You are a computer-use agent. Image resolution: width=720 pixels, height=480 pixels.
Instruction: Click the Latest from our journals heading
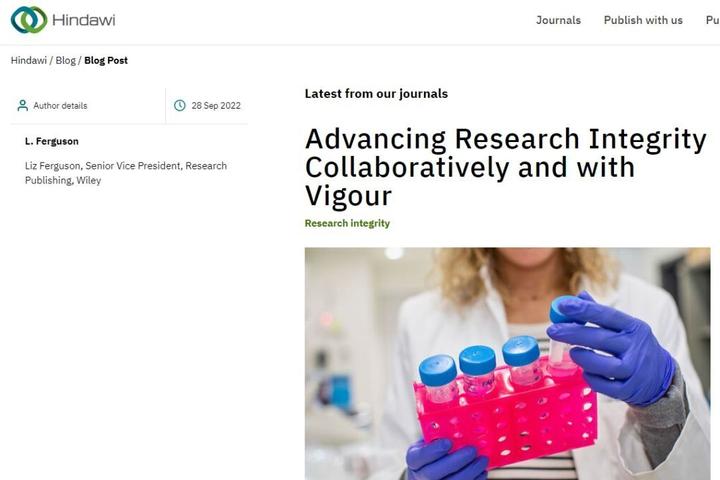coord(376,94)
